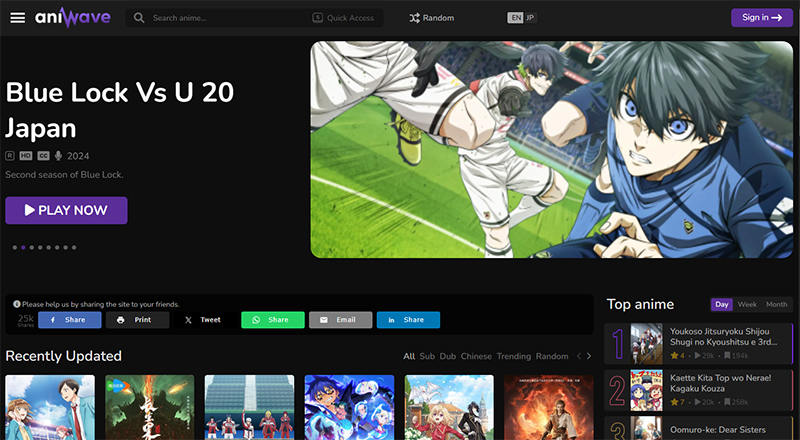The width and height of the screenshot is (800, 440).
Task: Click PLAY NOW for Blue Lock
Action: tap(66, 210)
